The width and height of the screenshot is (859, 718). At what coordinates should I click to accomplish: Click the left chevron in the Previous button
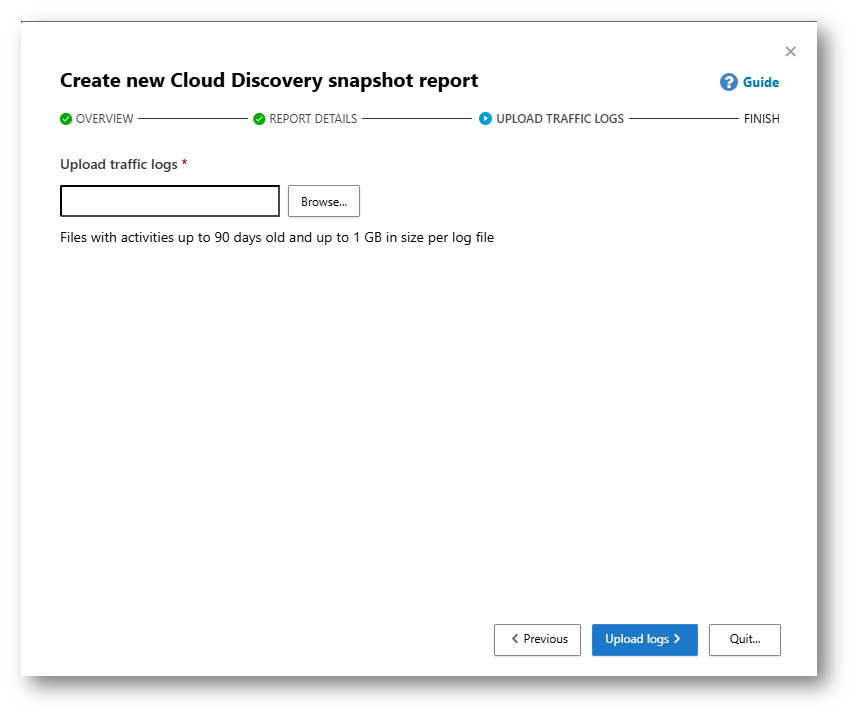515,640
